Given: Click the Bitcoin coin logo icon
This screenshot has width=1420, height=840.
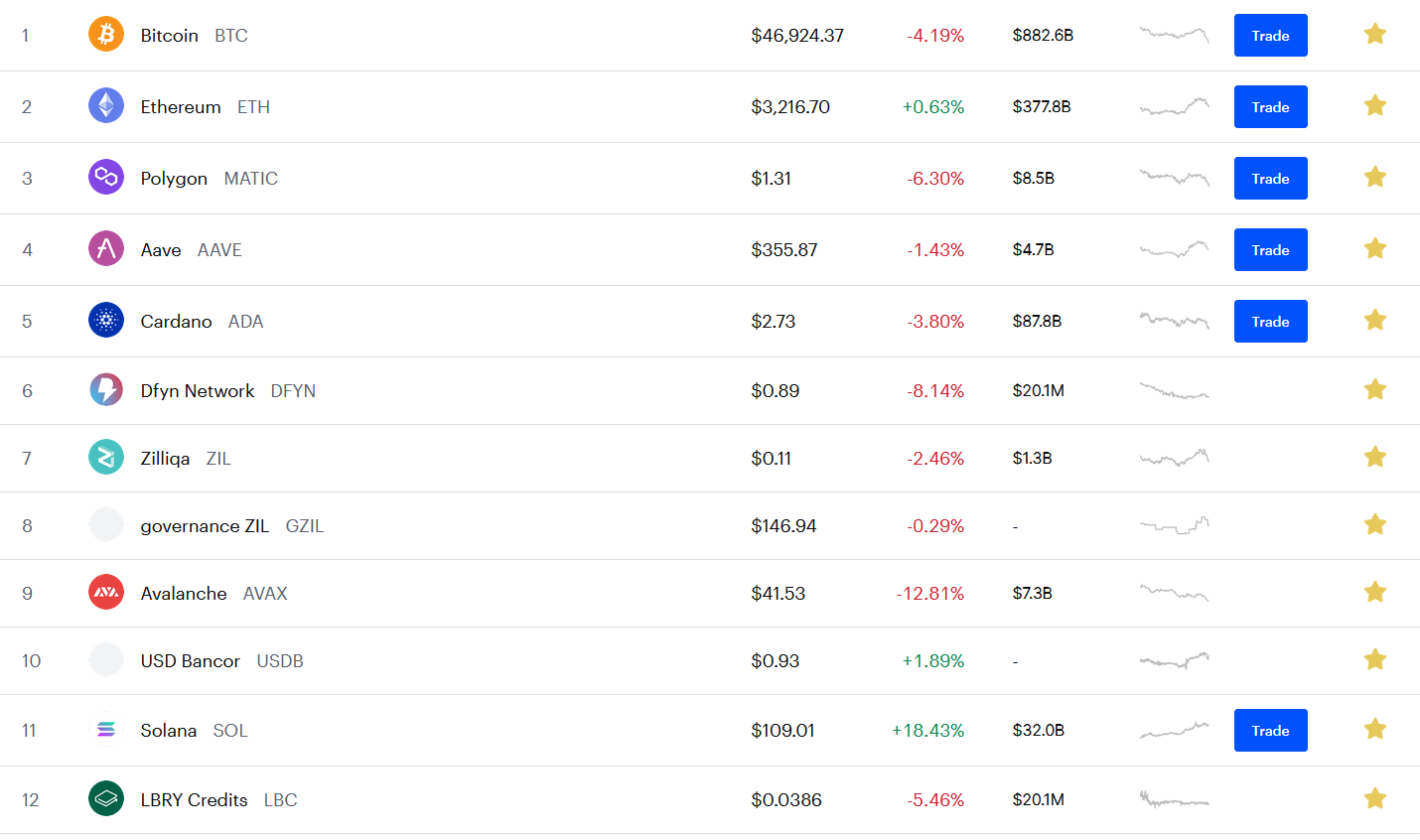Looking at the screenshot, I should pos(106,35).
